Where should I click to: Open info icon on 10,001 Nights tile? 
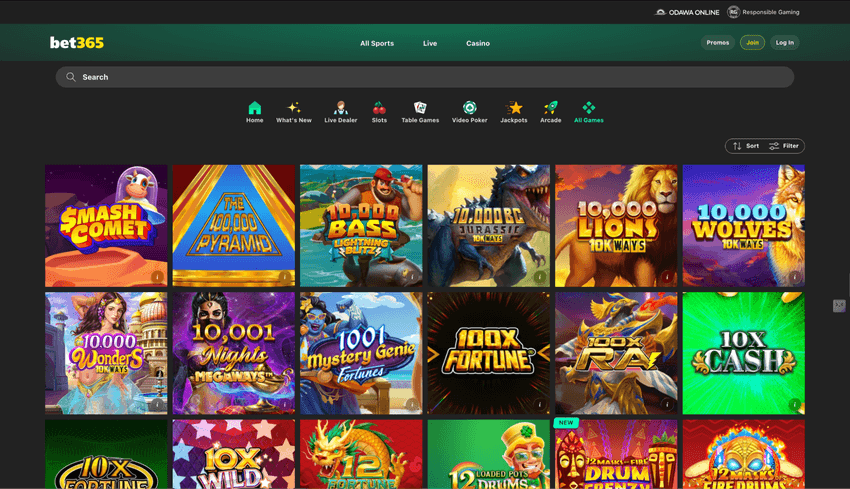pos(285,404)
